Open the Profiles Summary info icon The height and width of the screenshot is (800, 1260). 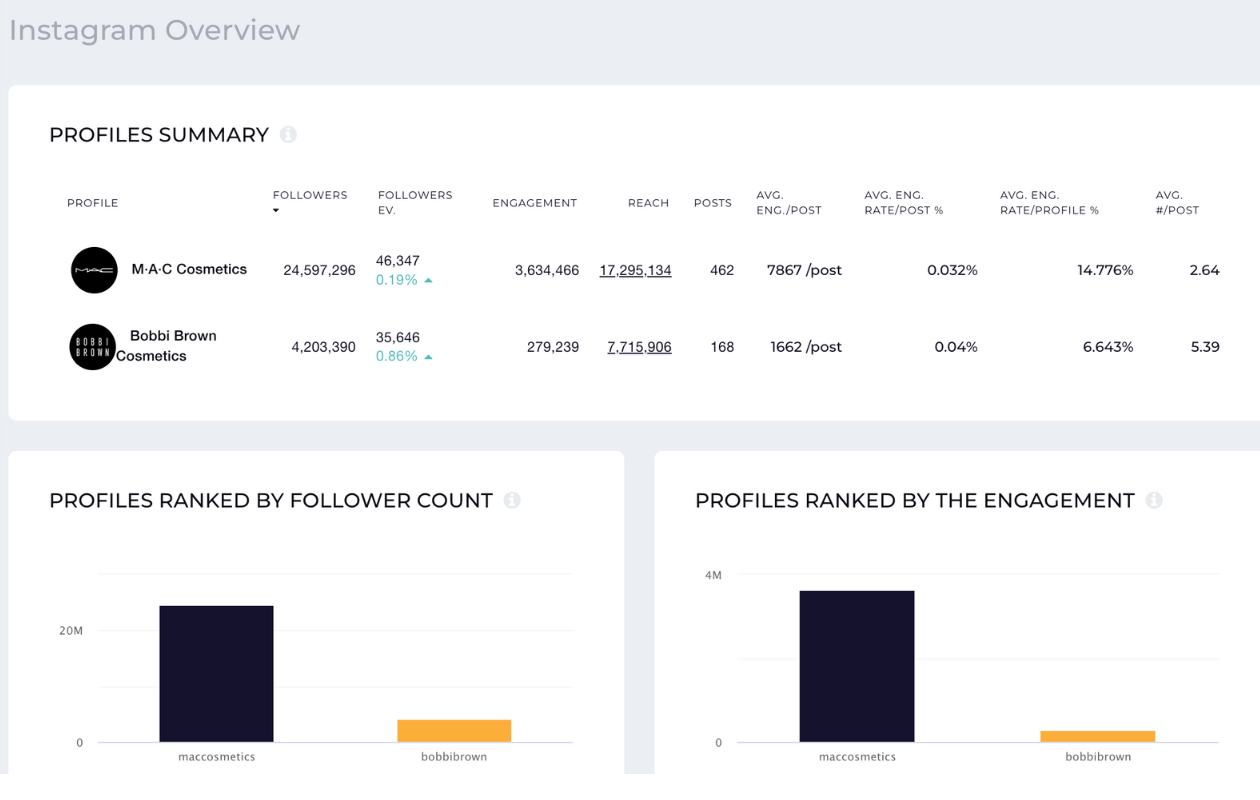[x=288, y=135]
